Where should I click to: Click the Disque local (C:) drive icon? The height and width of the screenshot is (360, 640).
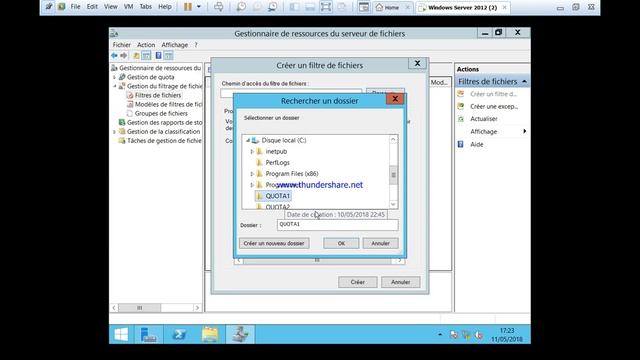point(256,140)
